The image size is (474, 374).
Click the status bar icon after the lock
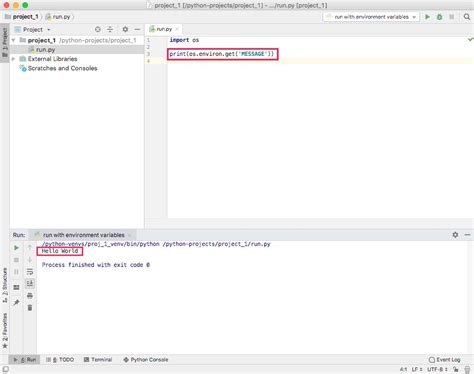467,369
